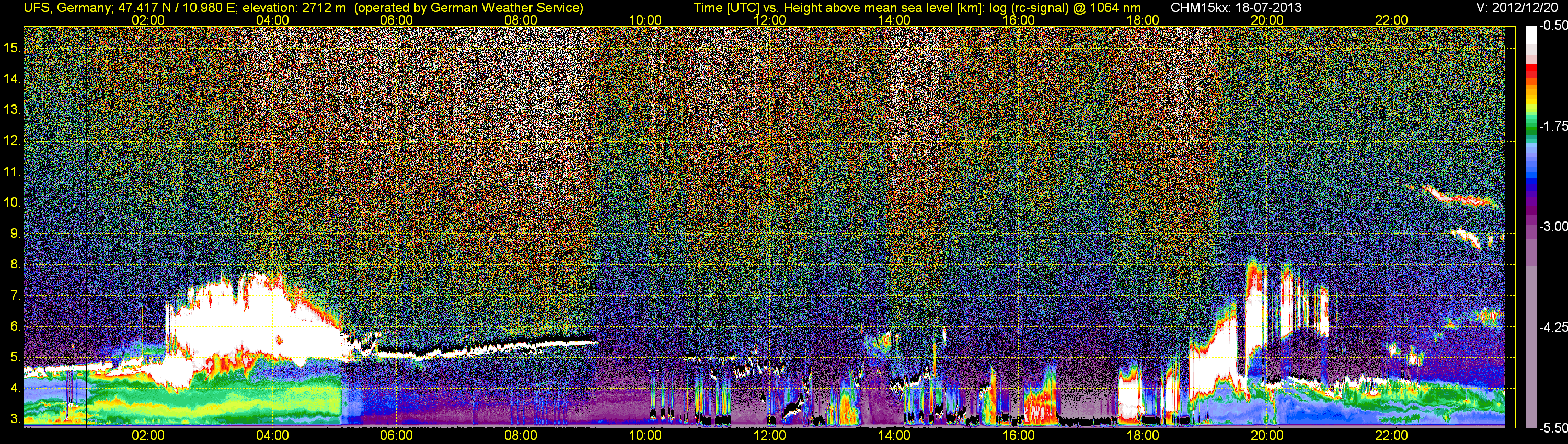
Task: Click the 16:00 label on bottom axis
Action: pos(1018,436)
